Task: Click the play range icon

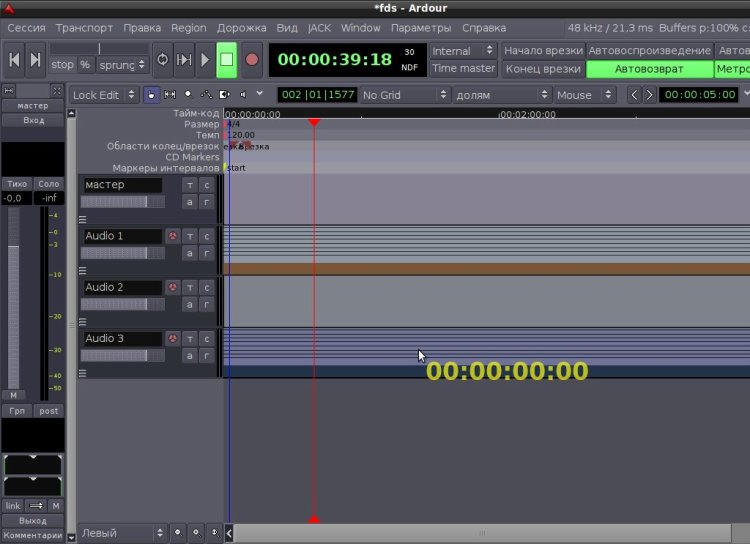Action: [x=184, y=60]
